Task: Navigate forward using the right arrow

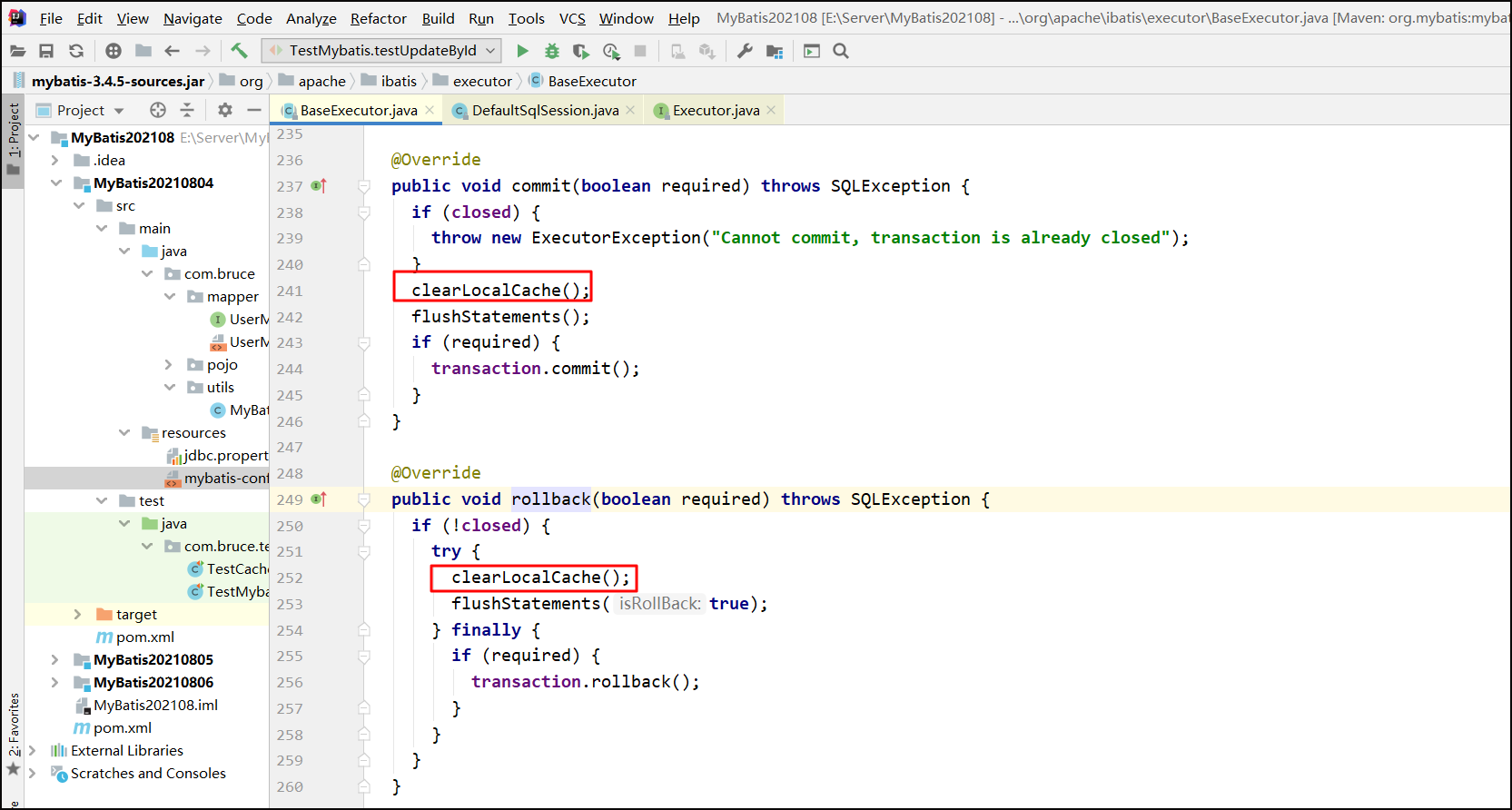Action: coord(203,51)
